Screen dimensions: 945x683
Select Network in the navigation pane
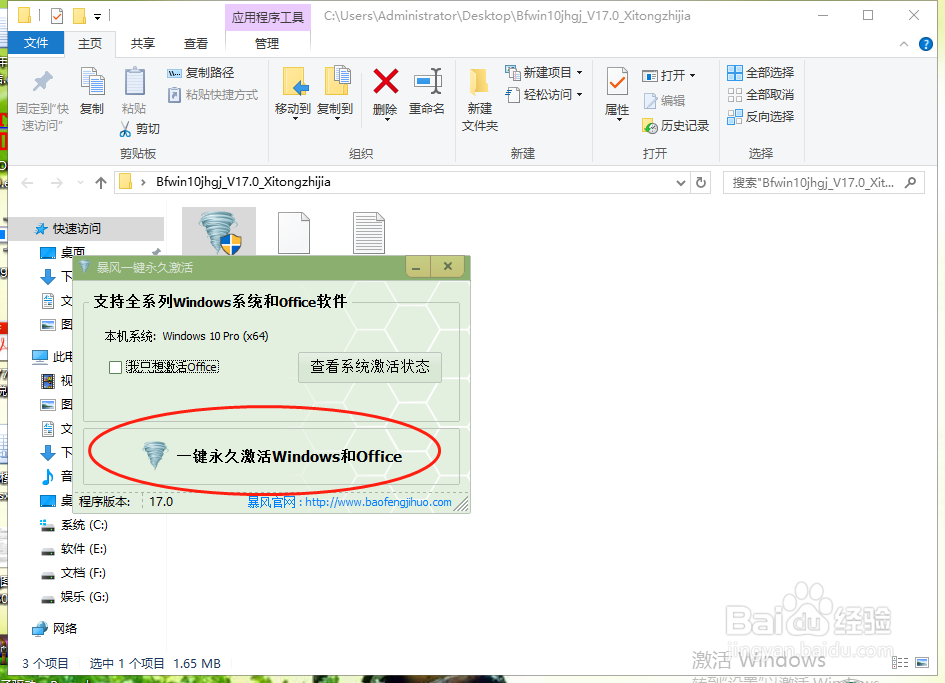coord(64,629)
